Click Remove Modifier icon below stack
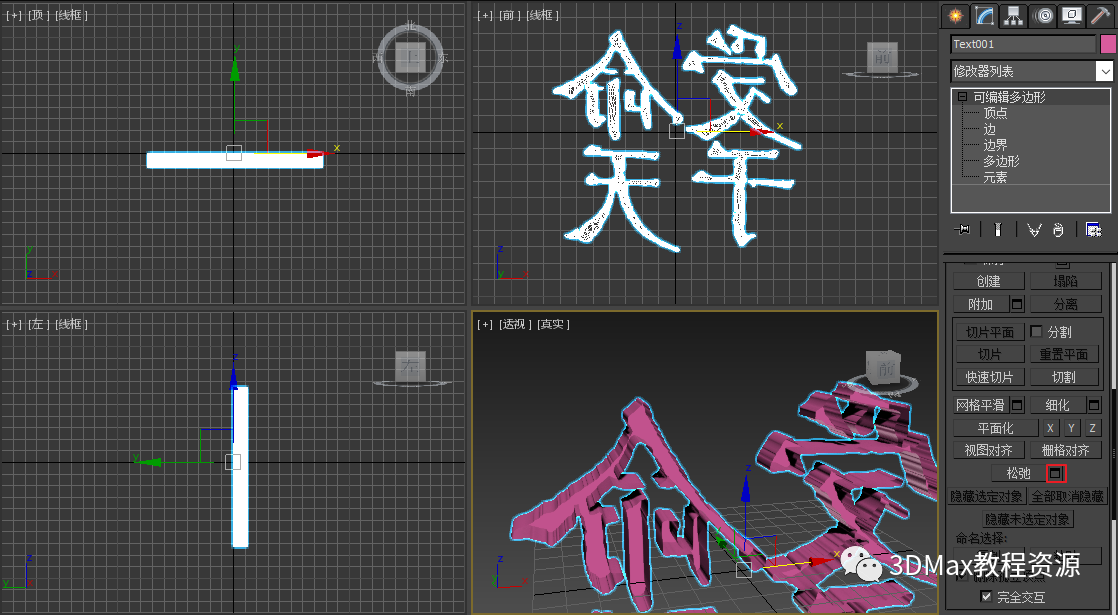The image size is (1118, 615). pos(1058,229)
